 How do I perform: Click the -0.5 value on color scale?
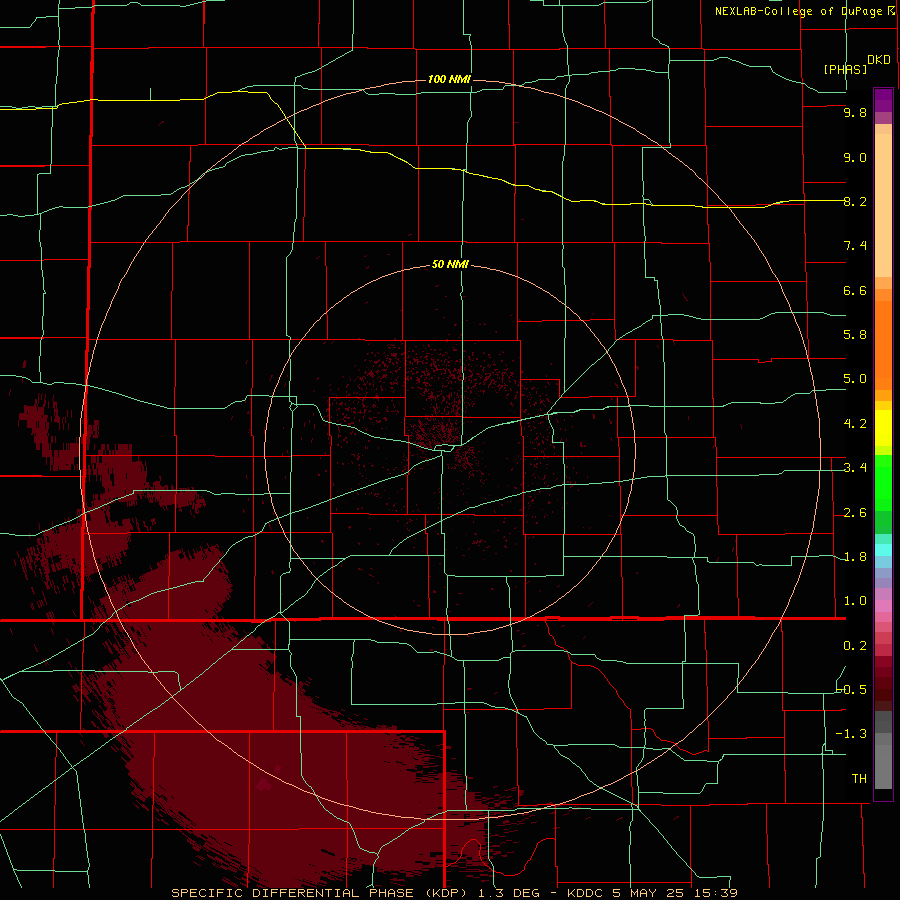click(851, 689)
